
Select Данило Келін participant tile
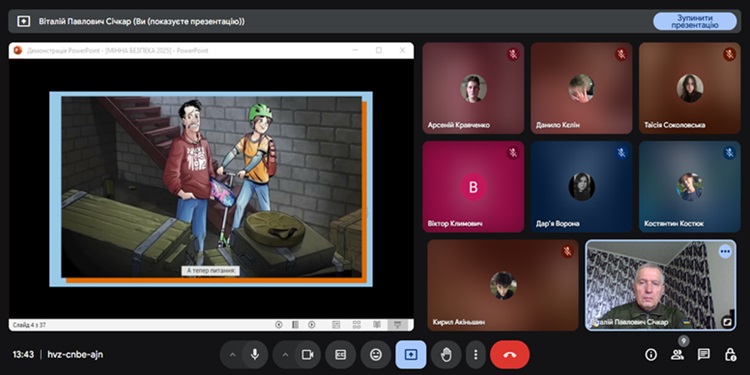coord(581,88)
